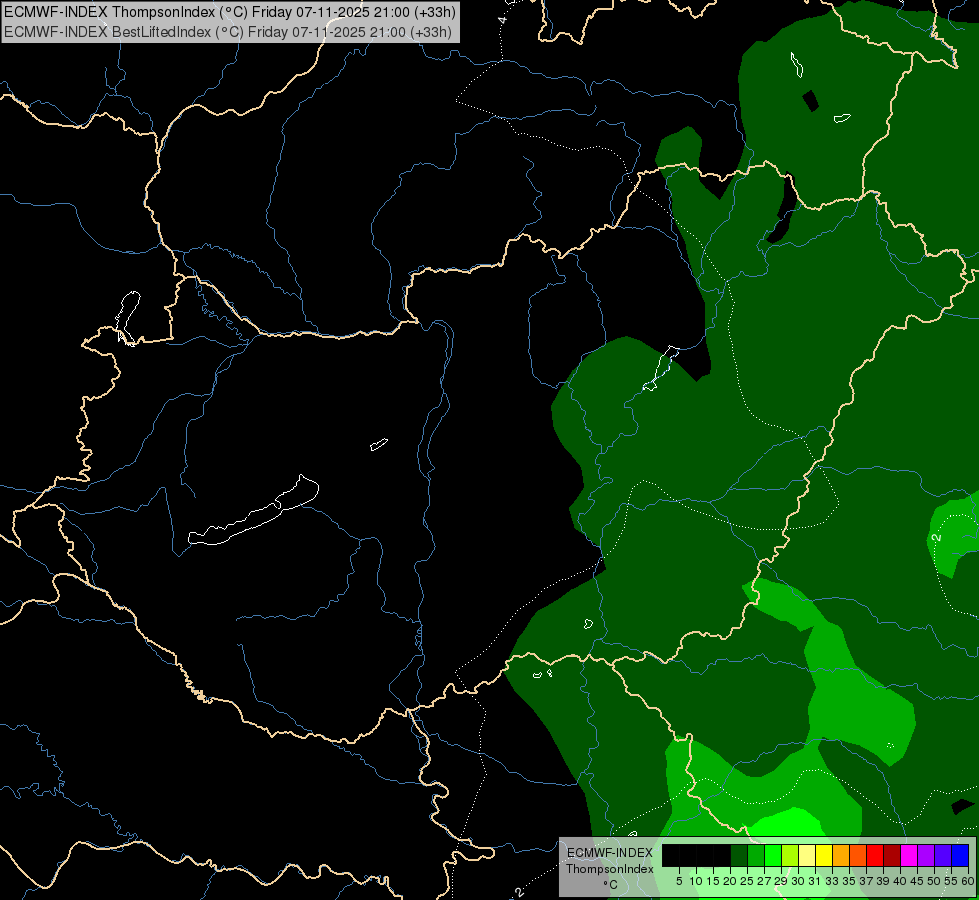Pick the magenta 40-45 legend swatch
979x900 pixels.
click(x=908, y=856)
